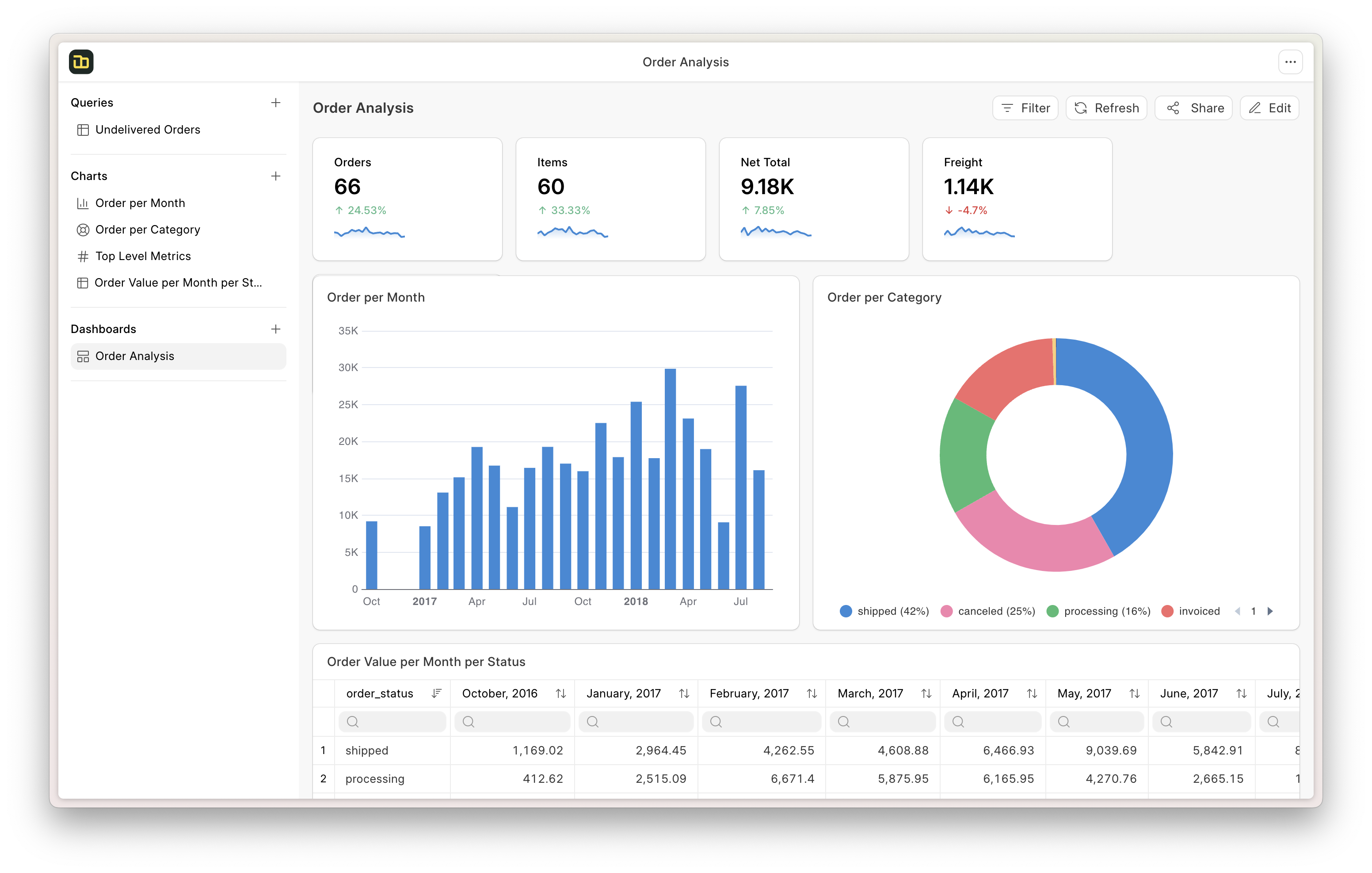Select the Order Analysis dashboard in sidebar

tap(134, 356)
